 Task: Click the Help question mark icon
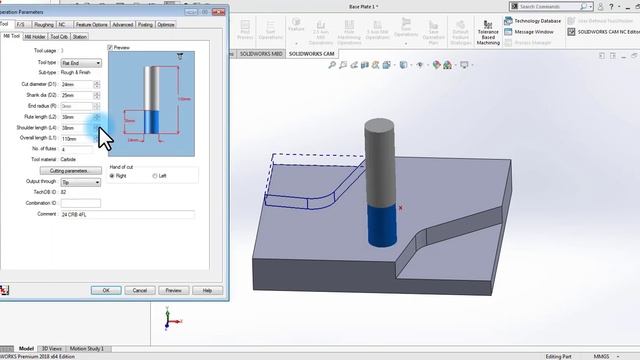[611, 7]
